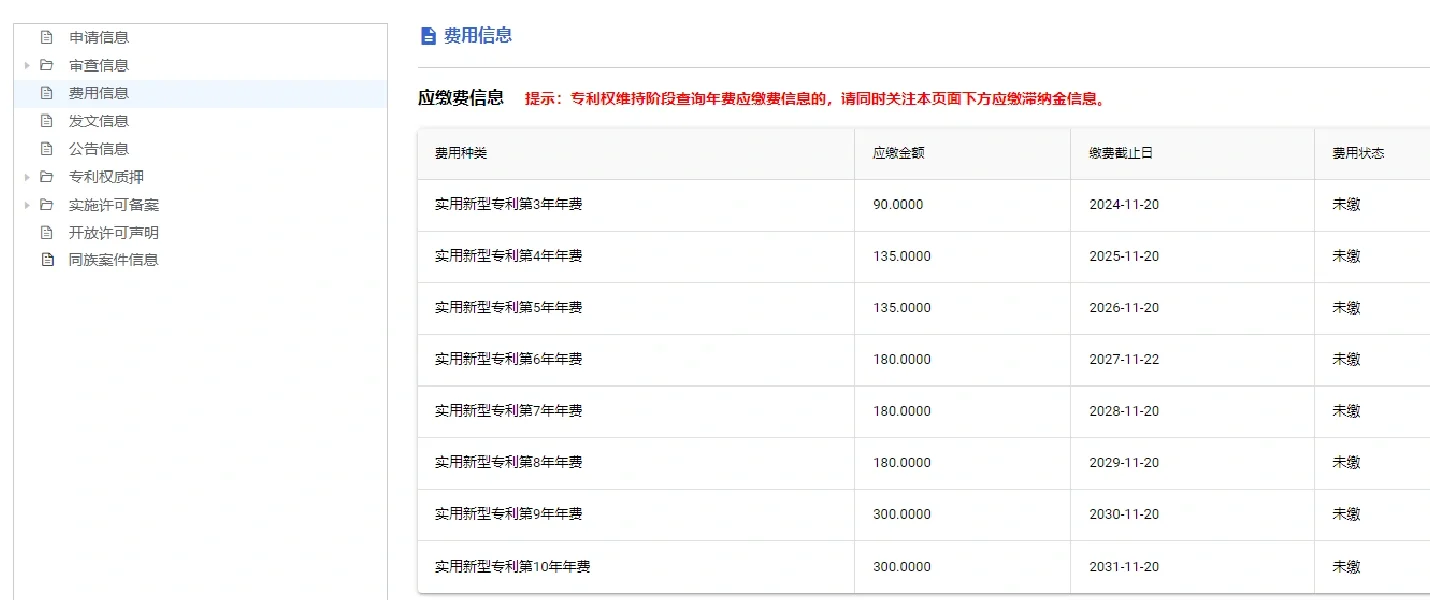Click the folder icon beside 实施许可备案

point(46,205)
